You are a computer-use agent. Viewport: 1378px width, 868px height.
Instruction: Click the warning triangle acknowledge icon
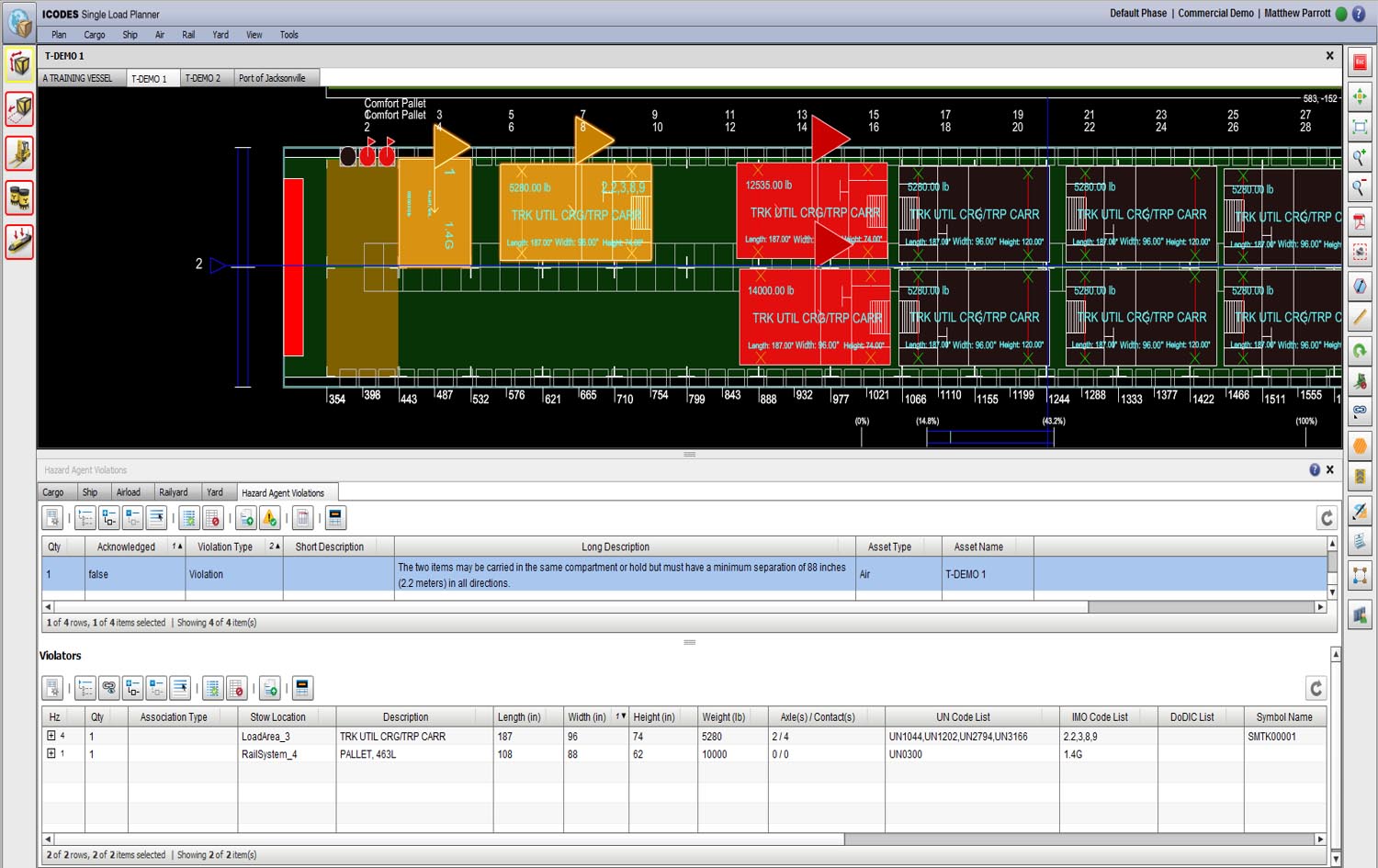[269, 518]
